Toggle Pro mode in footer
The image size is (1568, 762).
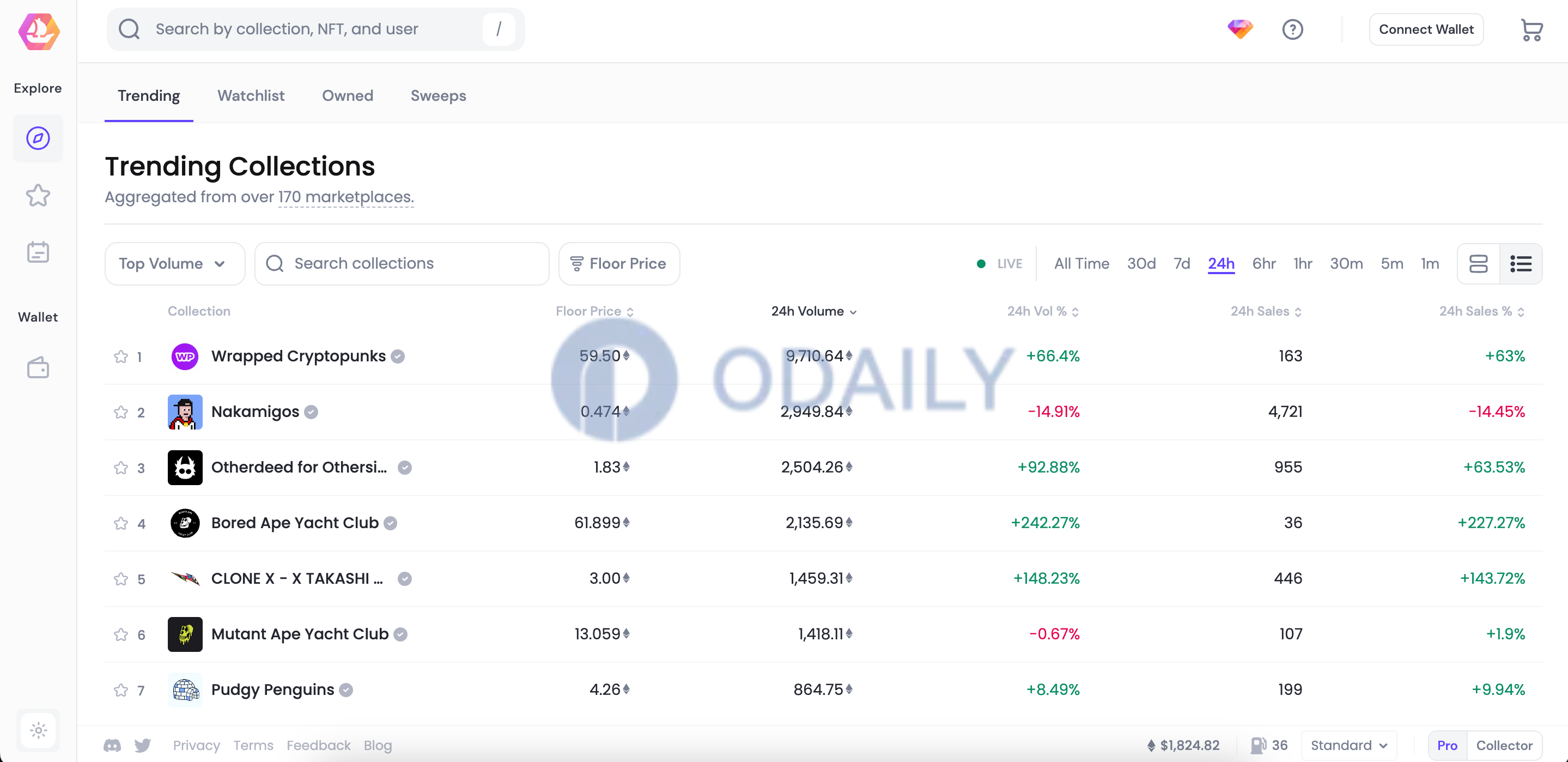1447,745
